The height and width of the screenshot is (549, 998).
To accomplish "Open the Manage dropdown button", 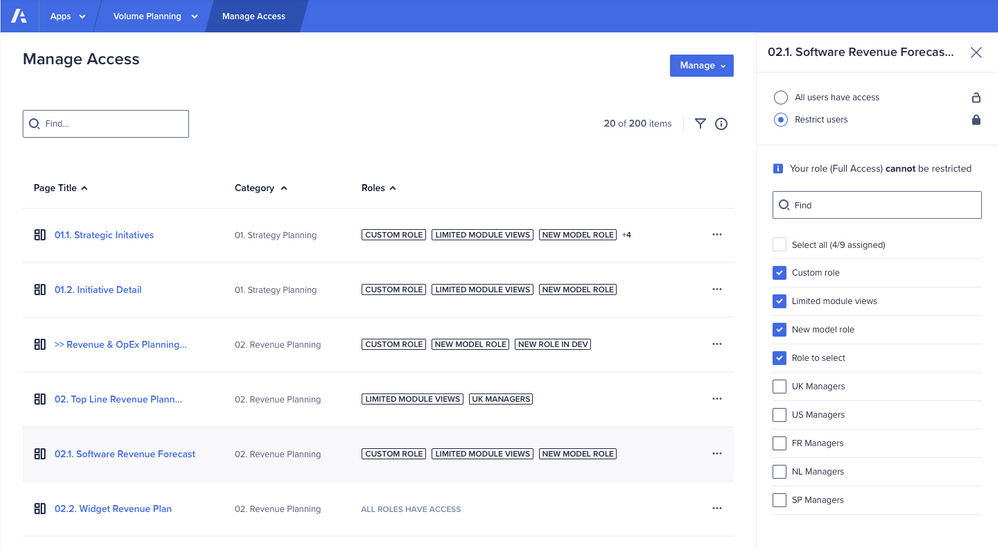I will [x=701, y=66].
